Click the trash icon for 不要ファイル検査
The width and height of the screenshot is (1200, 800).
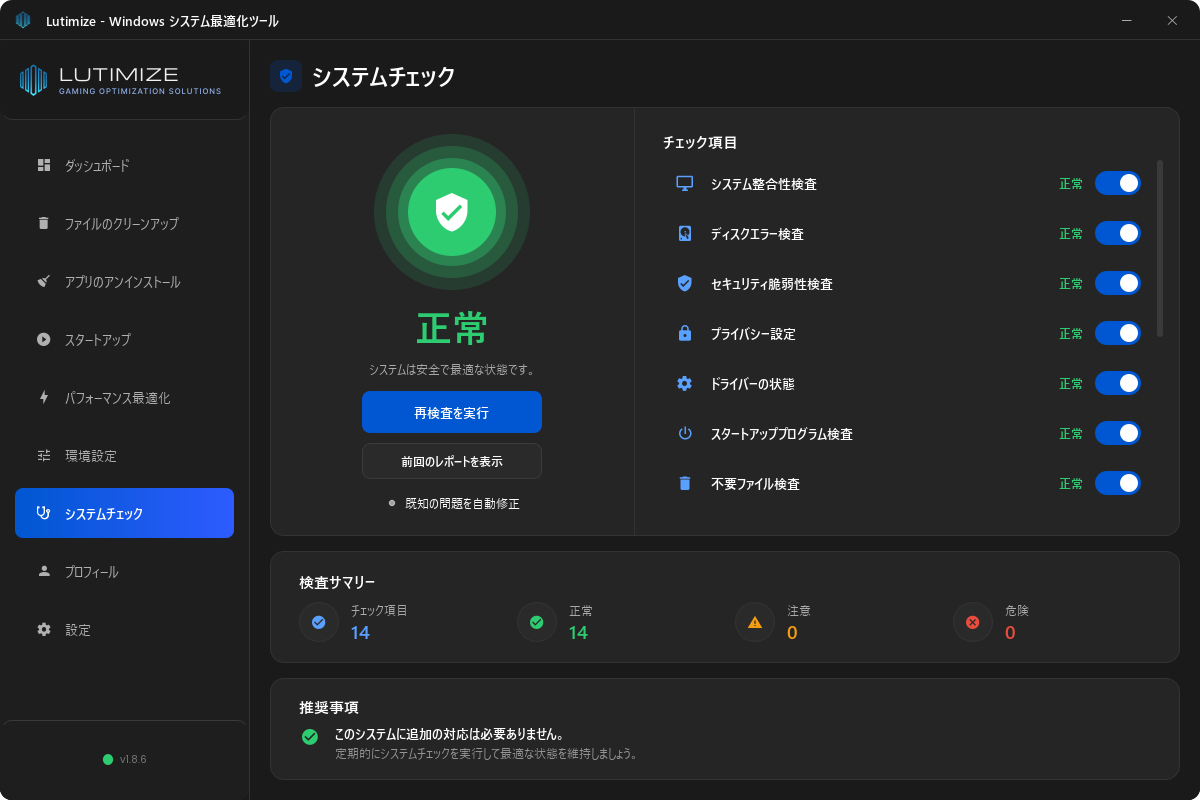tap(685, 483)
